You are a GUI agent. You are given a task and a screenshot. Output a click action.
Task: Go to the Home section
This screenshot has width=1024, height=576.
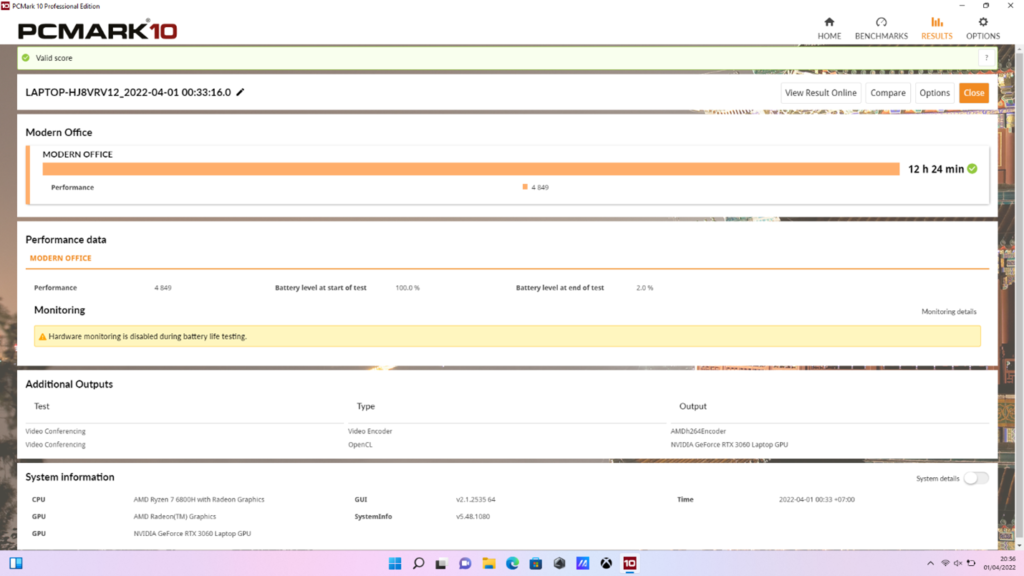point(829,28)
